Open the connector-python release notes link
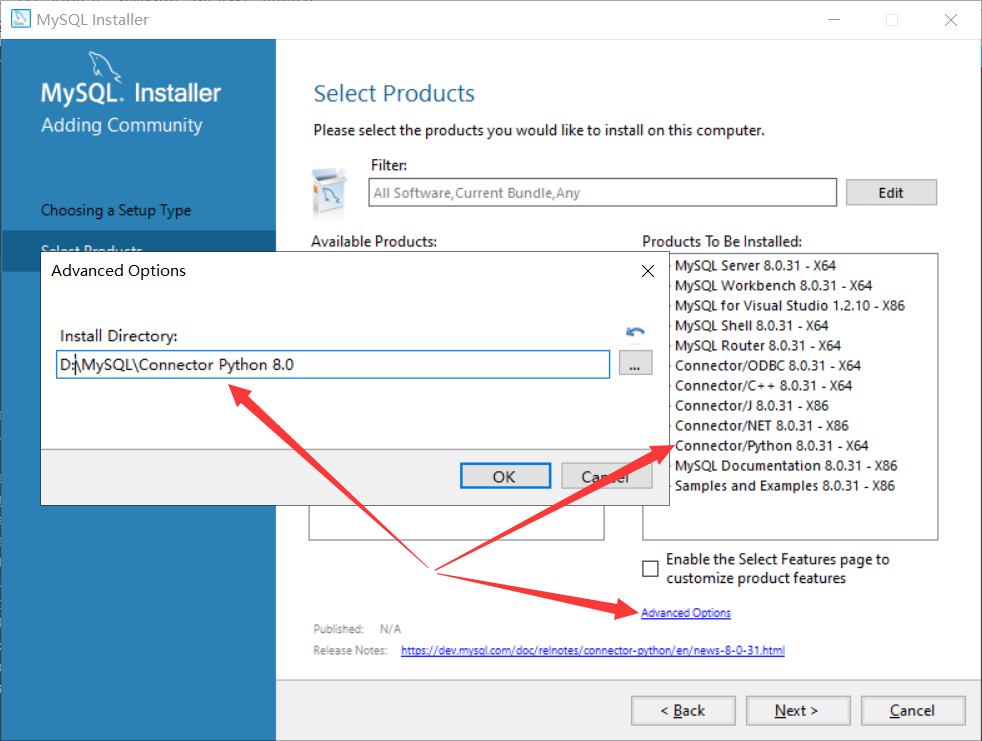This screenshot has height=741, width=982. pos(592,650)
